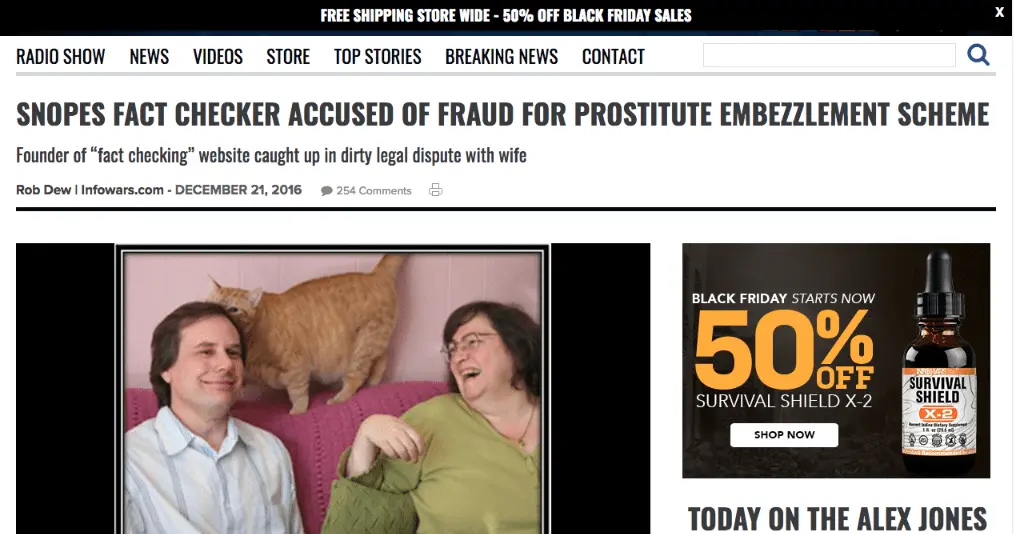Click the speech bubble comments icon
This screenshot has height=534, width=1014.
327,191
